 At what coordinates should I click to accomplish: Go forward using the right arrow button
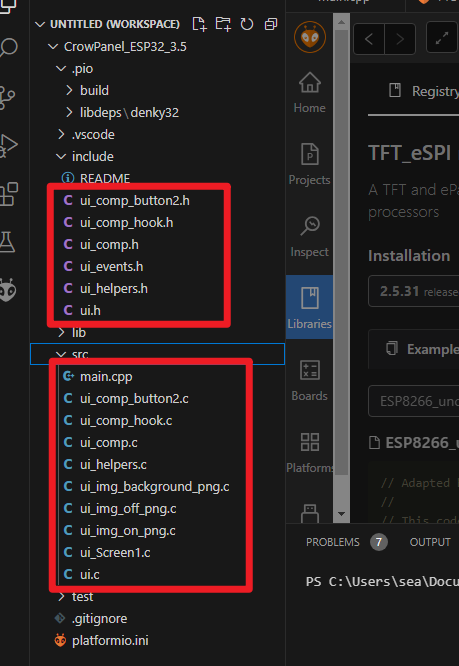click(x=400, y=39)
